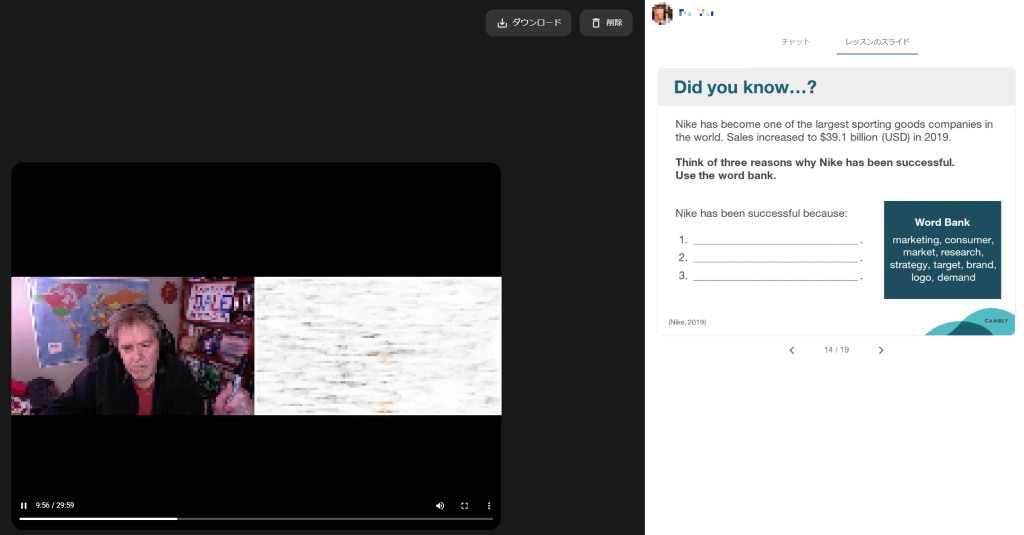Click the "Did you know…?" slide heading
The image size is (1024, 535).
coord(745,88)
